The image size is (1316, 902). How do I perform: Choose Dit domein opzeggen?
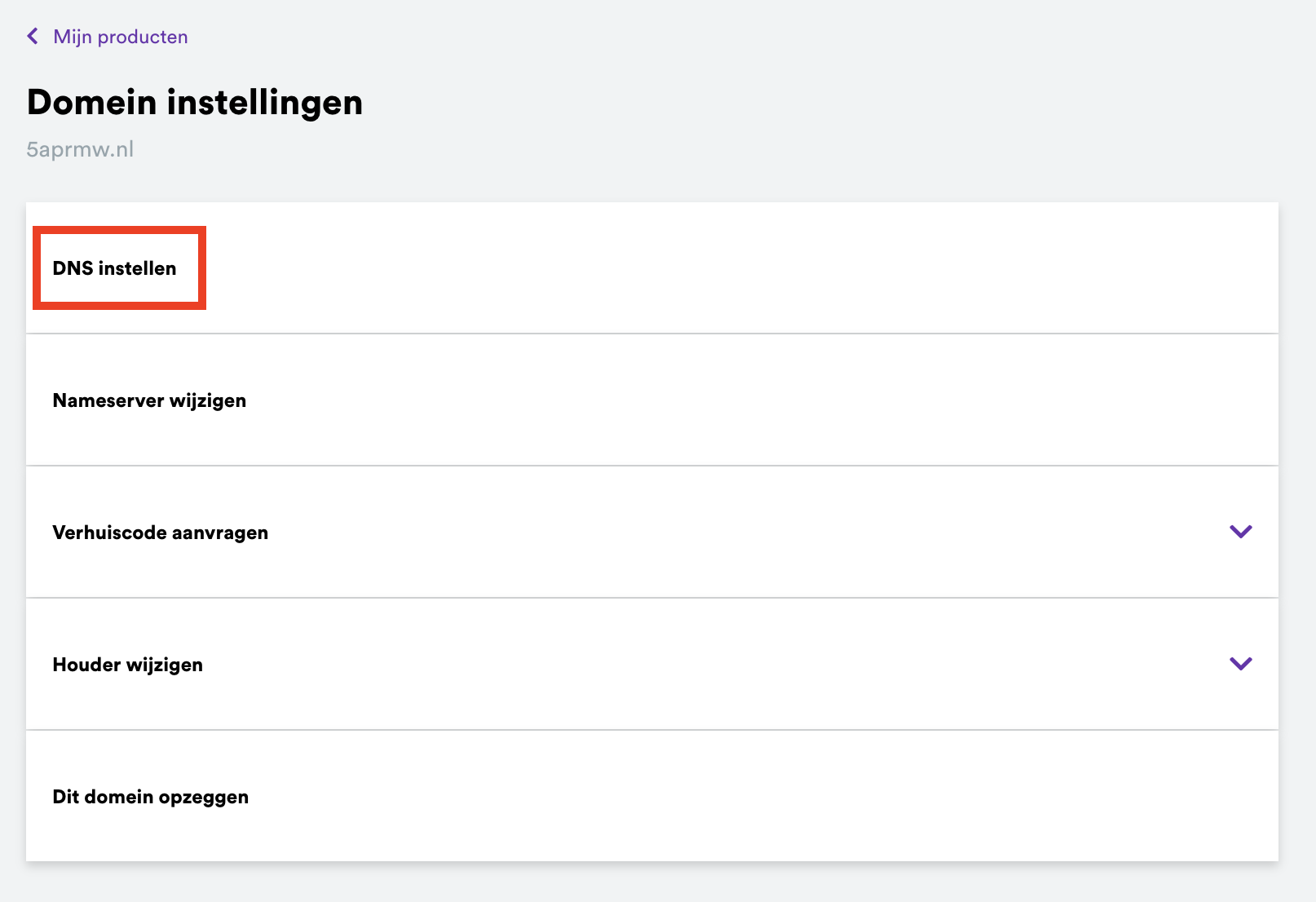(150, 797)
